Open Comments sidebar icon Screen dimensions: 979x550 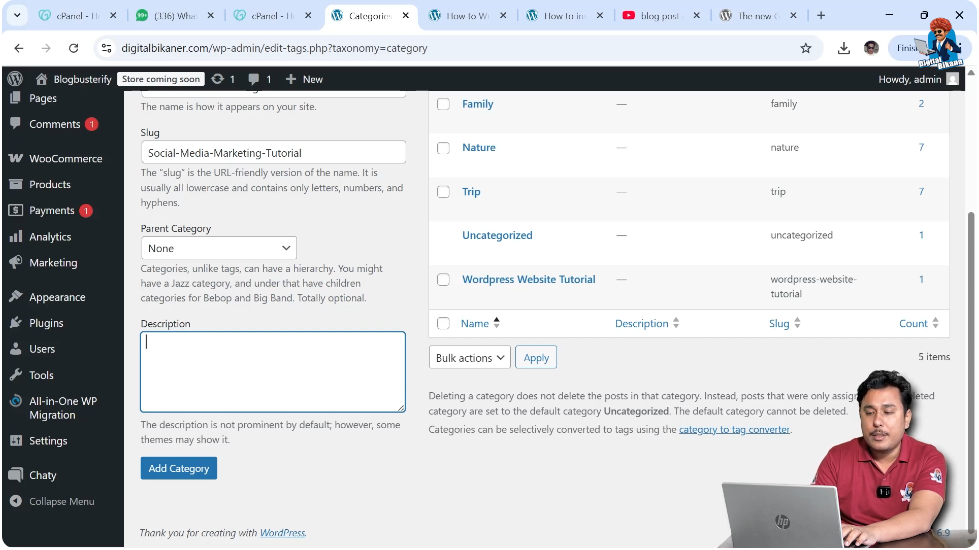coord(16,124)
